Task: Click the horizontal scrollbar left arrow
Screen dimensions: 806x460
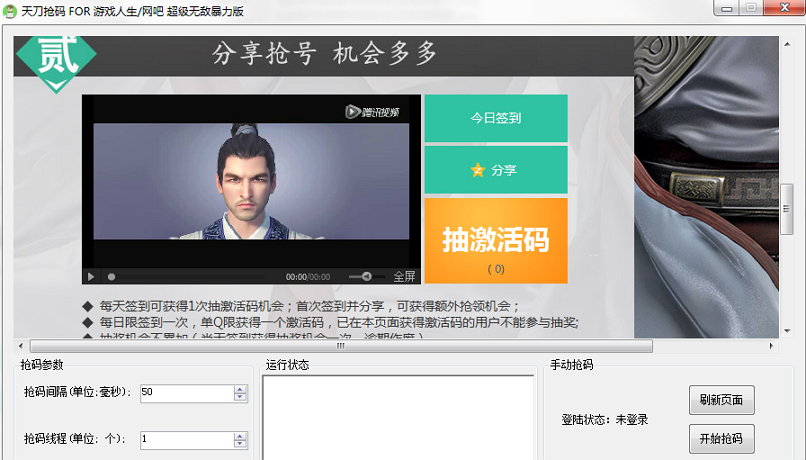Action: (21, 346)
